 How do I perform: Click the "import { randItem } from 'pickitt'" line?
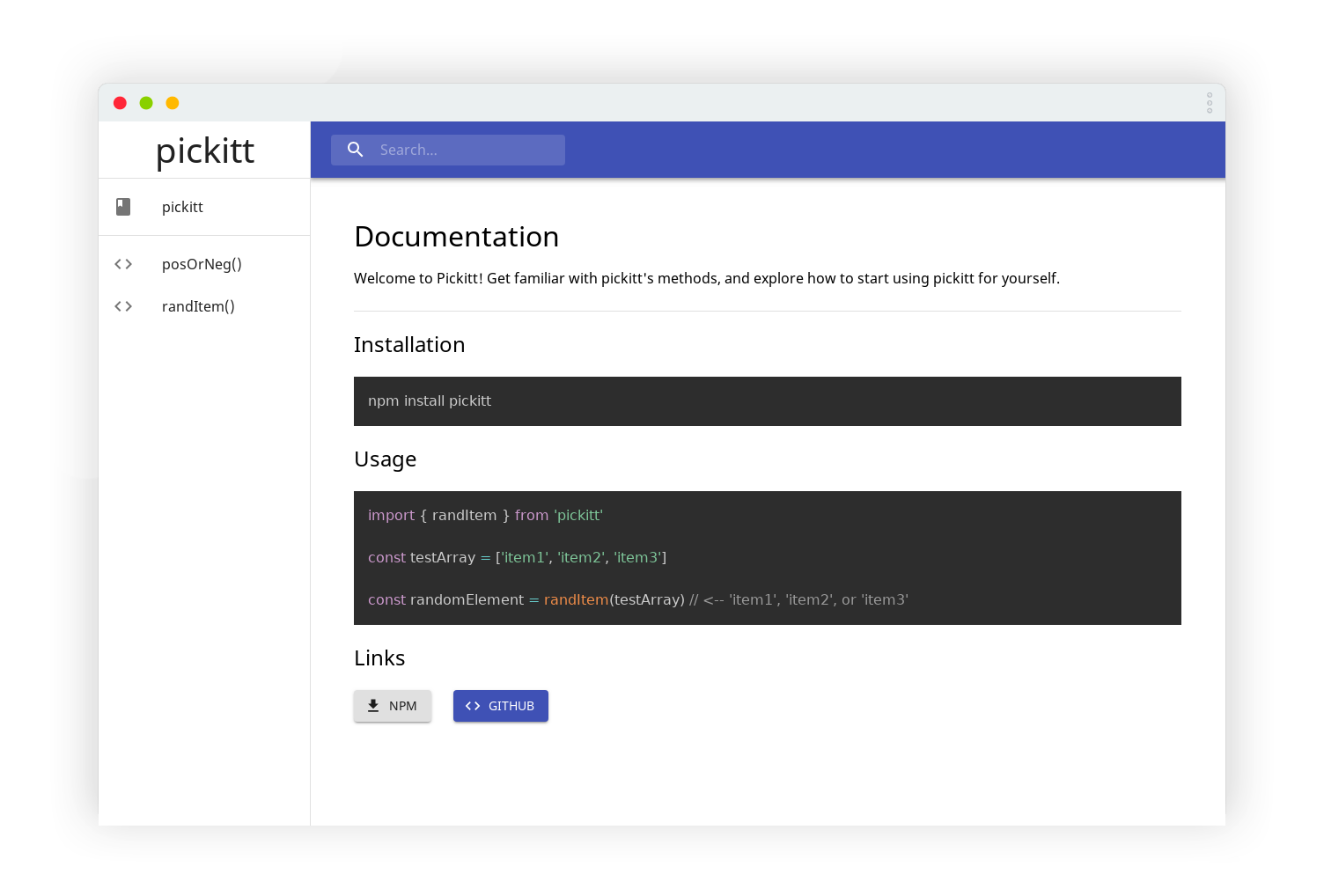tap(485, 515)
